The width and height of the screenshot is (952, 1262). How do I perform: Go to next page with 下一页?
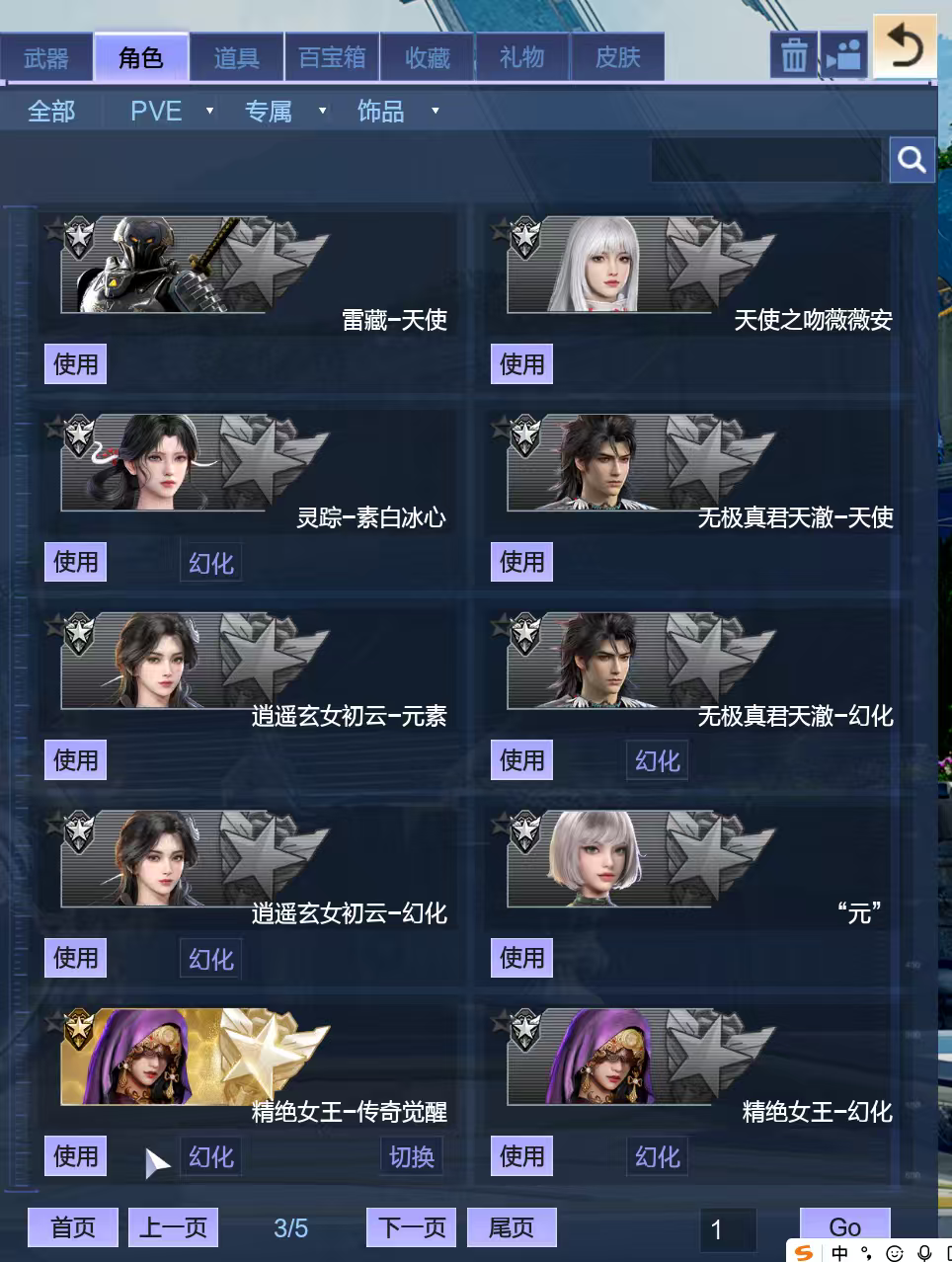point(412,1227)
